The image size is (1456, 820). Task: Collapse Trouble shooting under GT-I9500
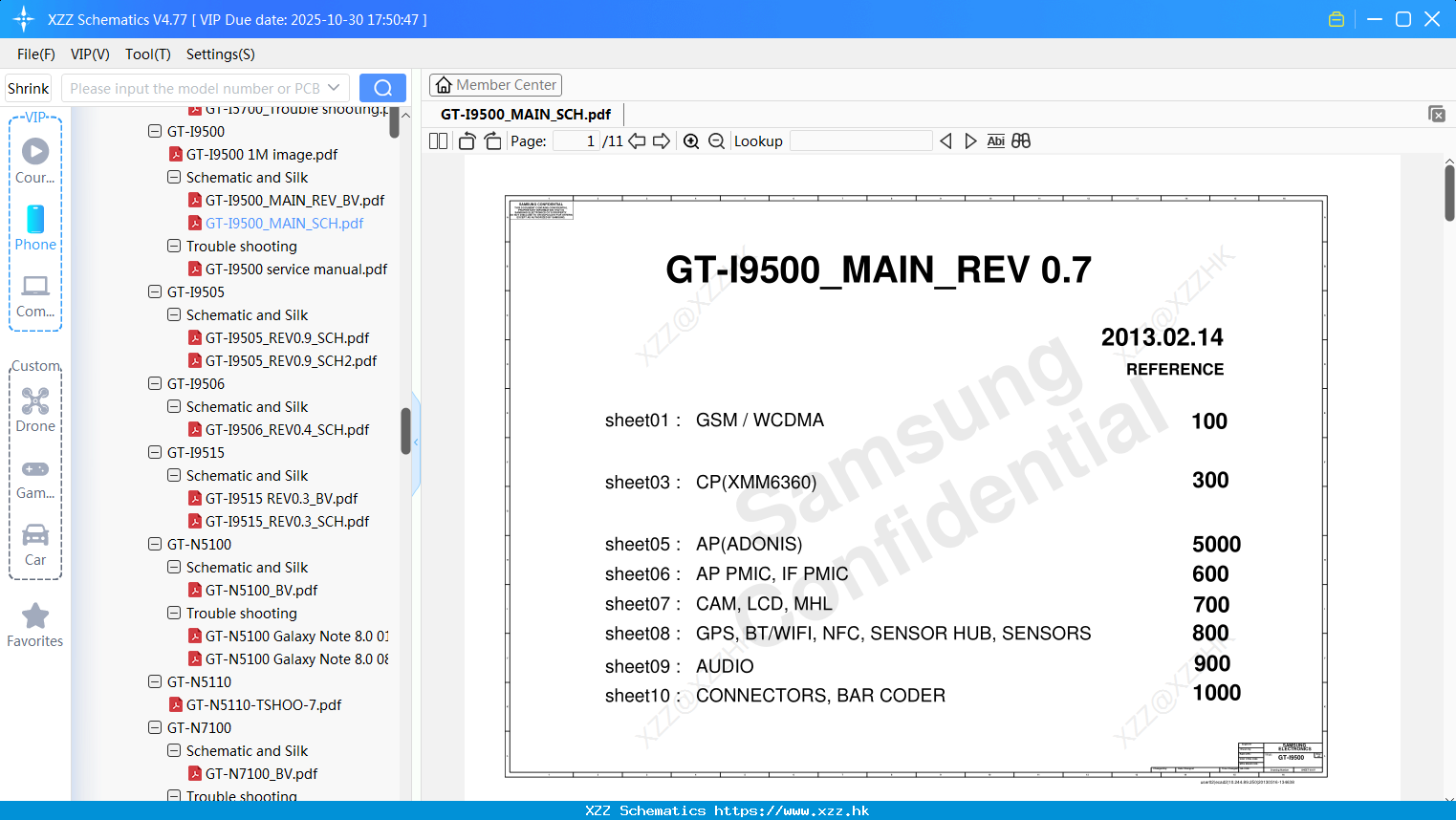(174, 246)
